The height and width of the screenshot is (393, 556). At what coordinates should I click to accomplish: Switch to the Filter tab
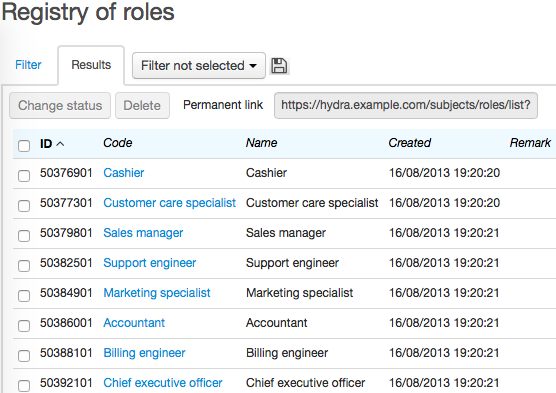coord(28,65)
